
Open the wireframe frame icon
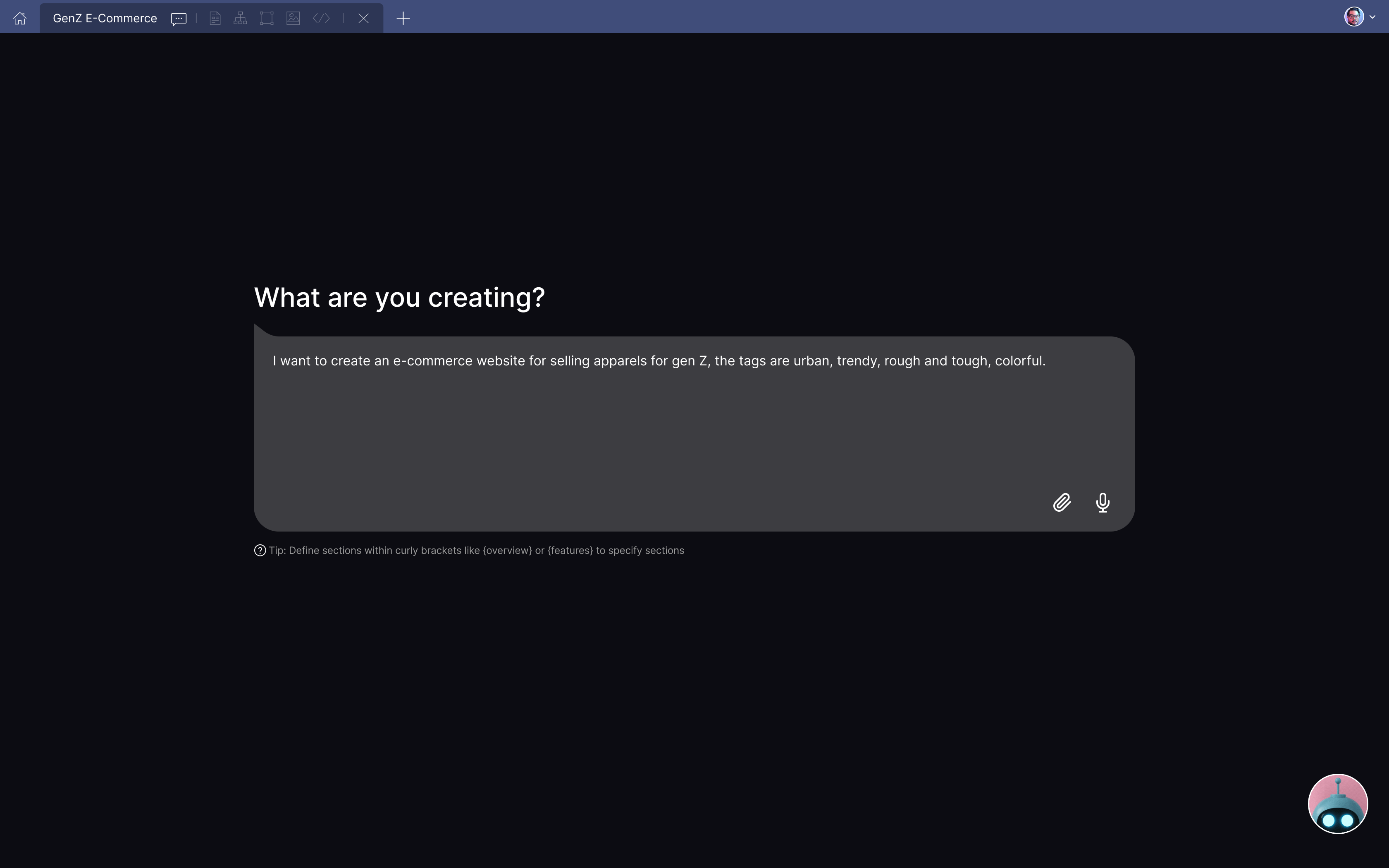(266, 18)
